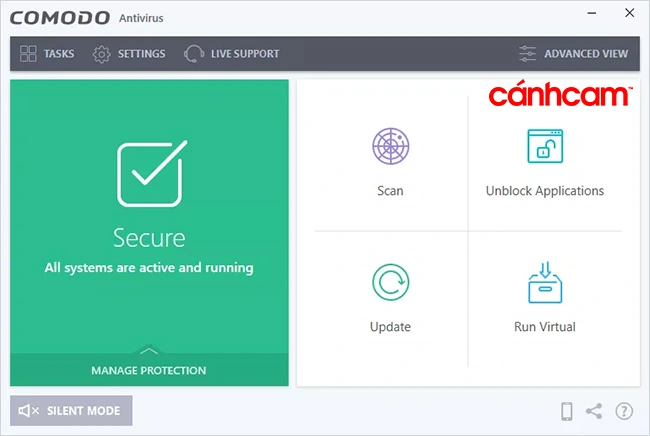This screenshot has width=650, height=436.
Task: Switch to ADVANCED VIEW label
Action: [586, 54]
